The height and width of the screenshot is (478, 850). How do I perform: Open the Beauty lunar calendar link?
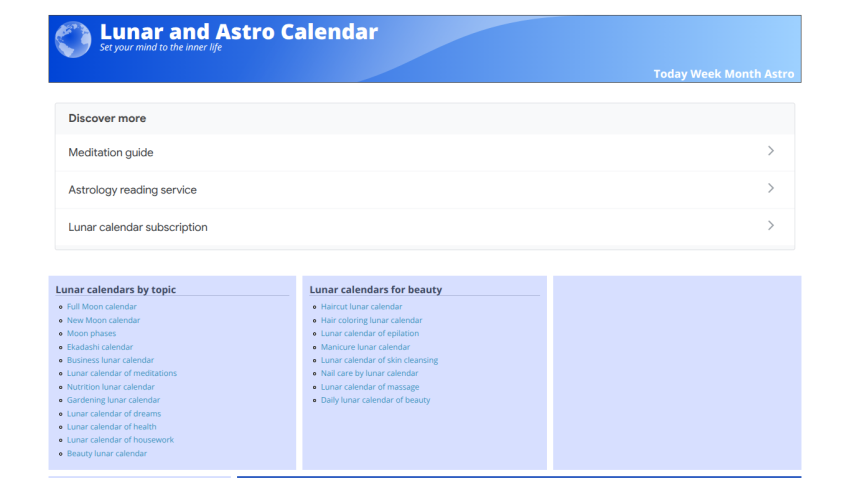coord(107,454)
